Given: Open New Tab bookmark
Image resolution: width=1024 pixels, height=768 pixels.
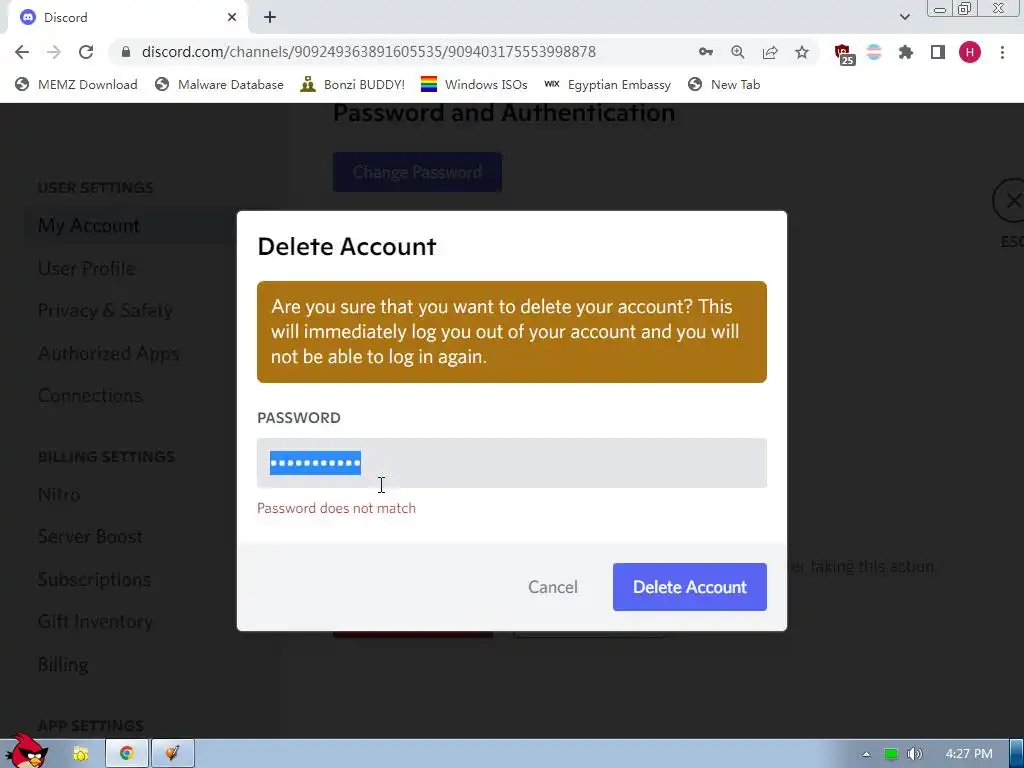Looking at the screenshot, I should tap(724, 84).
